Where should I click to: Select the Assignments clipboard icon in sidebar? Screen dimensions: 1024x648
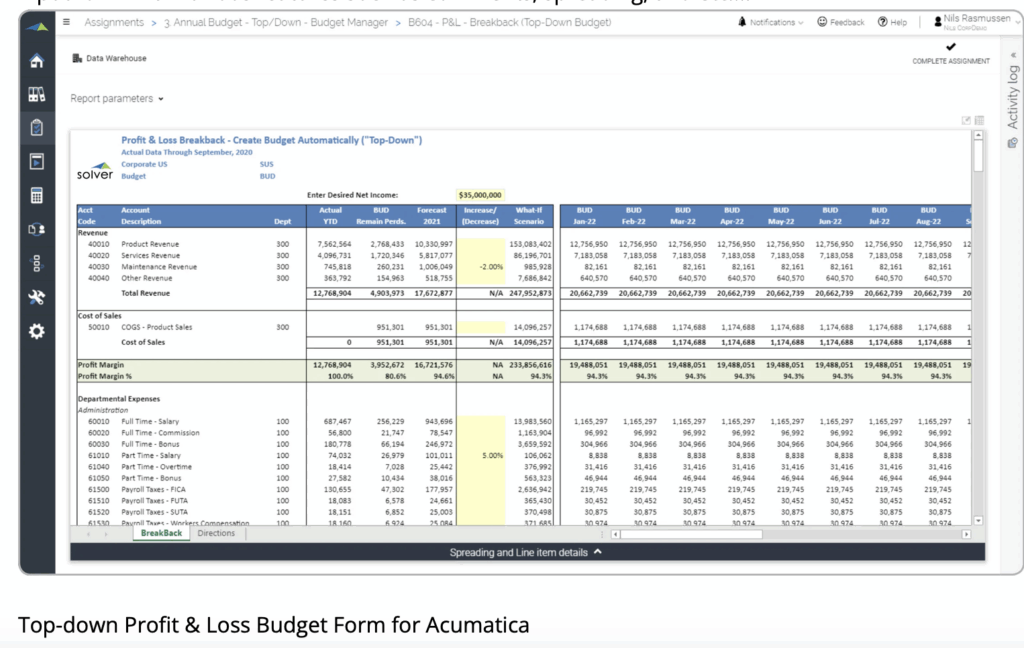[x=36, y=126]
